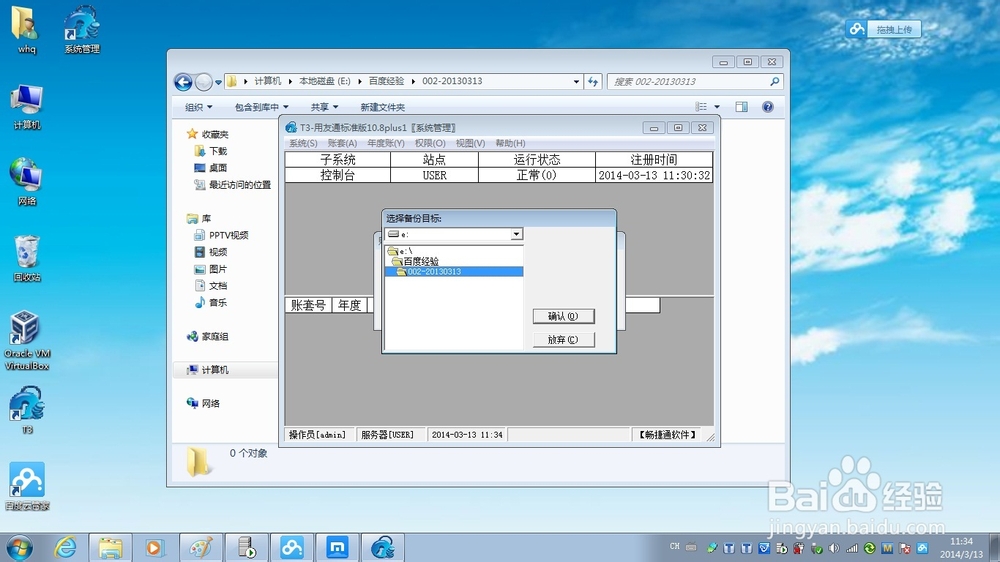Launch Internet Explorer from taskbar
The image size is (1000, 562).
pyautogui.click(x=65, y=547)
